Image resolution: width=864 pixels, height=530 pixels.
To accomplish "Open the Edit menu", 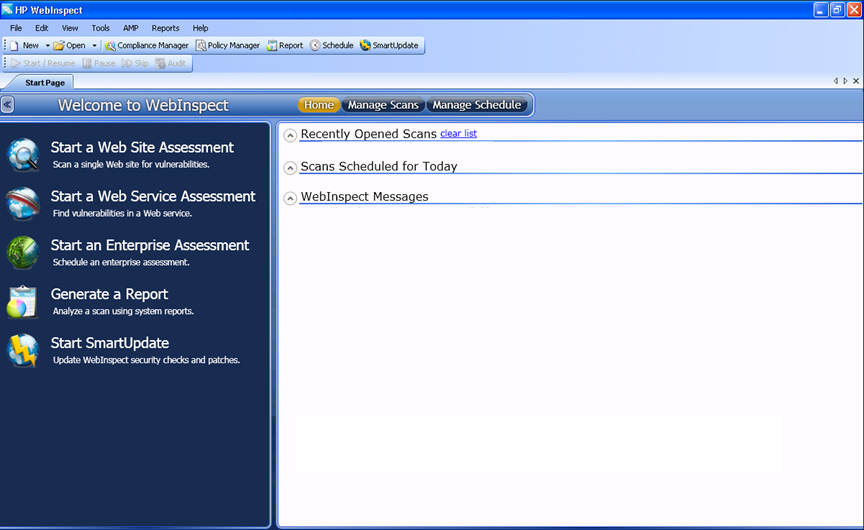I will [41, 28].
